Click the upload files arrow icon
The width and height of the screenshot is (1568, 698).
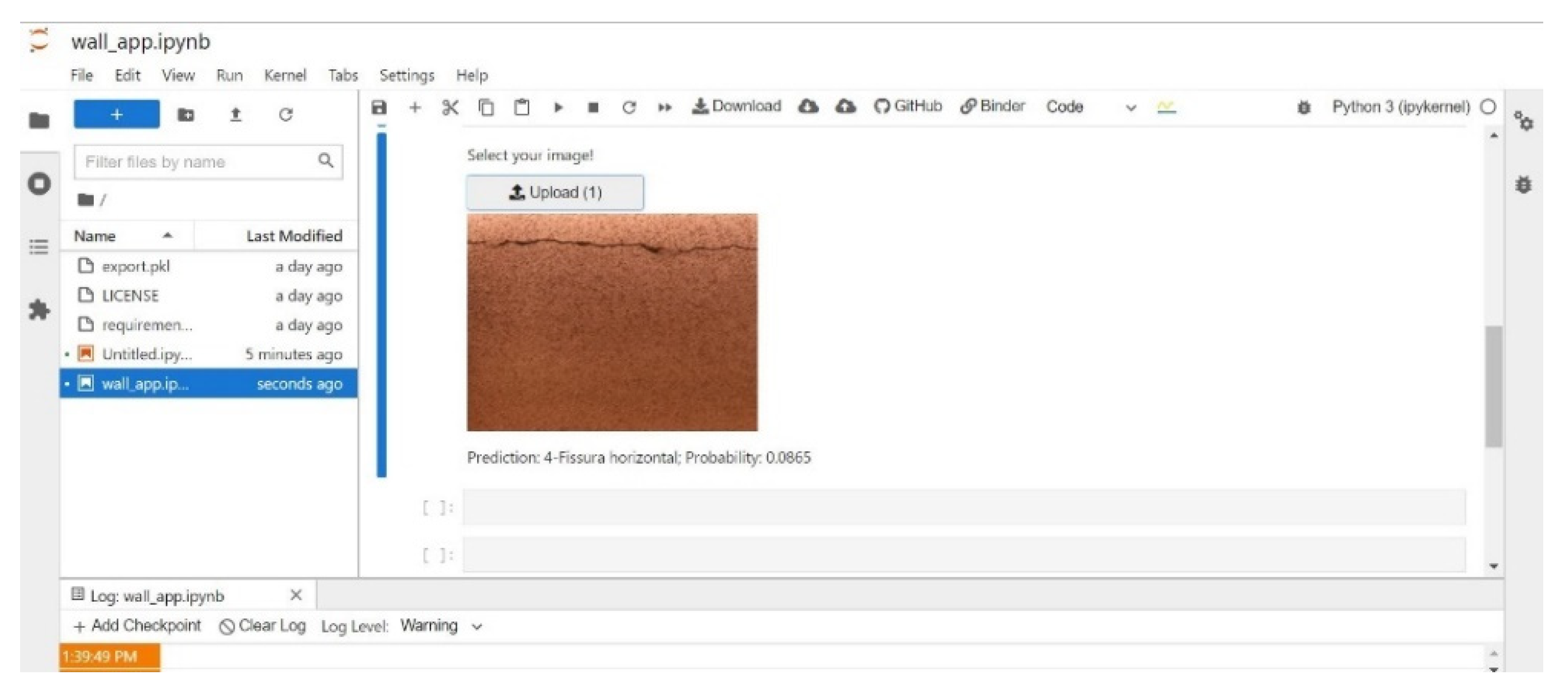[236, 115]
